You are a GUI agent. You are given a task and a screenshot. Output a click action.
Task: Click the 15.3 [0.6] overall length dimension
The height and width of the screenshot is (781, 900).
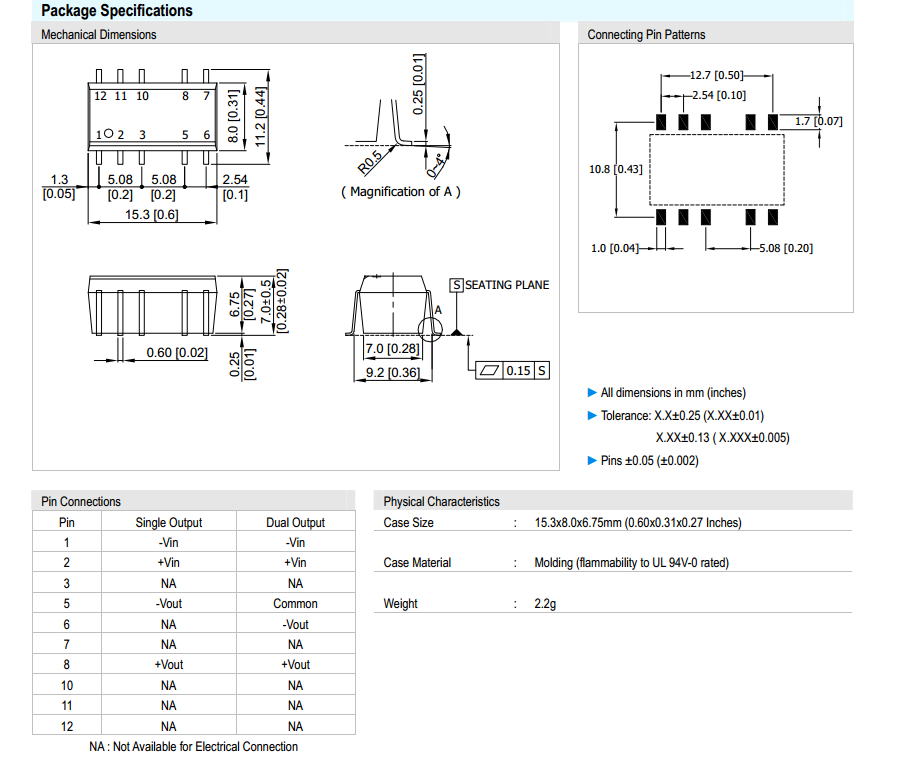point(152,215)
